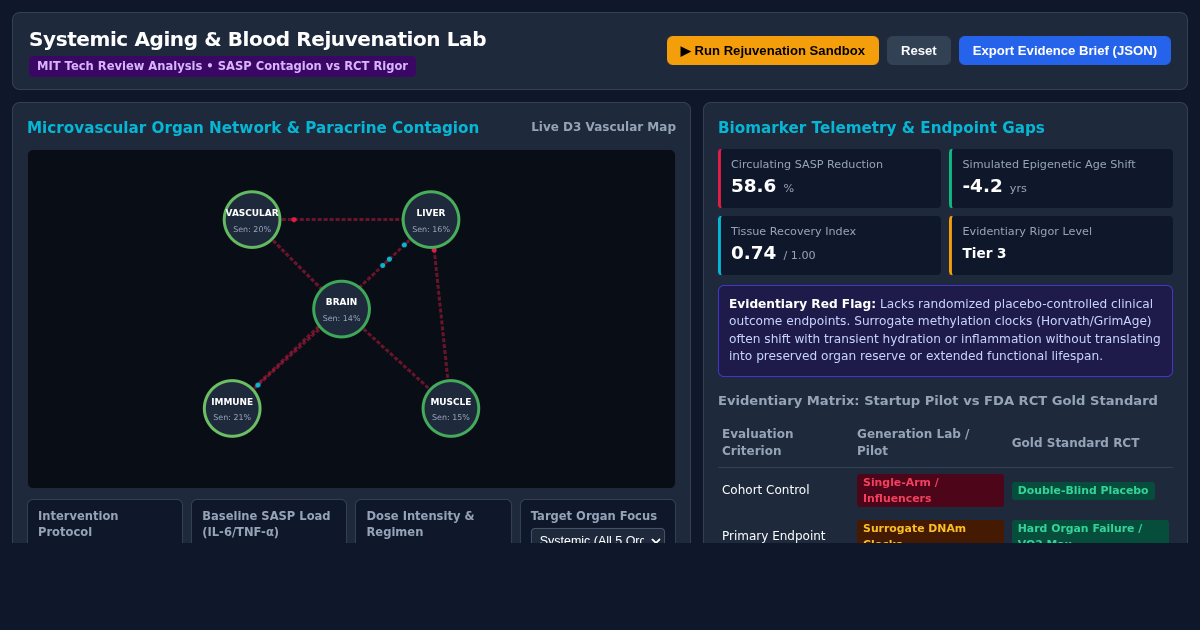The image size is (1200, 630).
Task: Click the Tissue Recovery Index card
Action: pos(829,245)
